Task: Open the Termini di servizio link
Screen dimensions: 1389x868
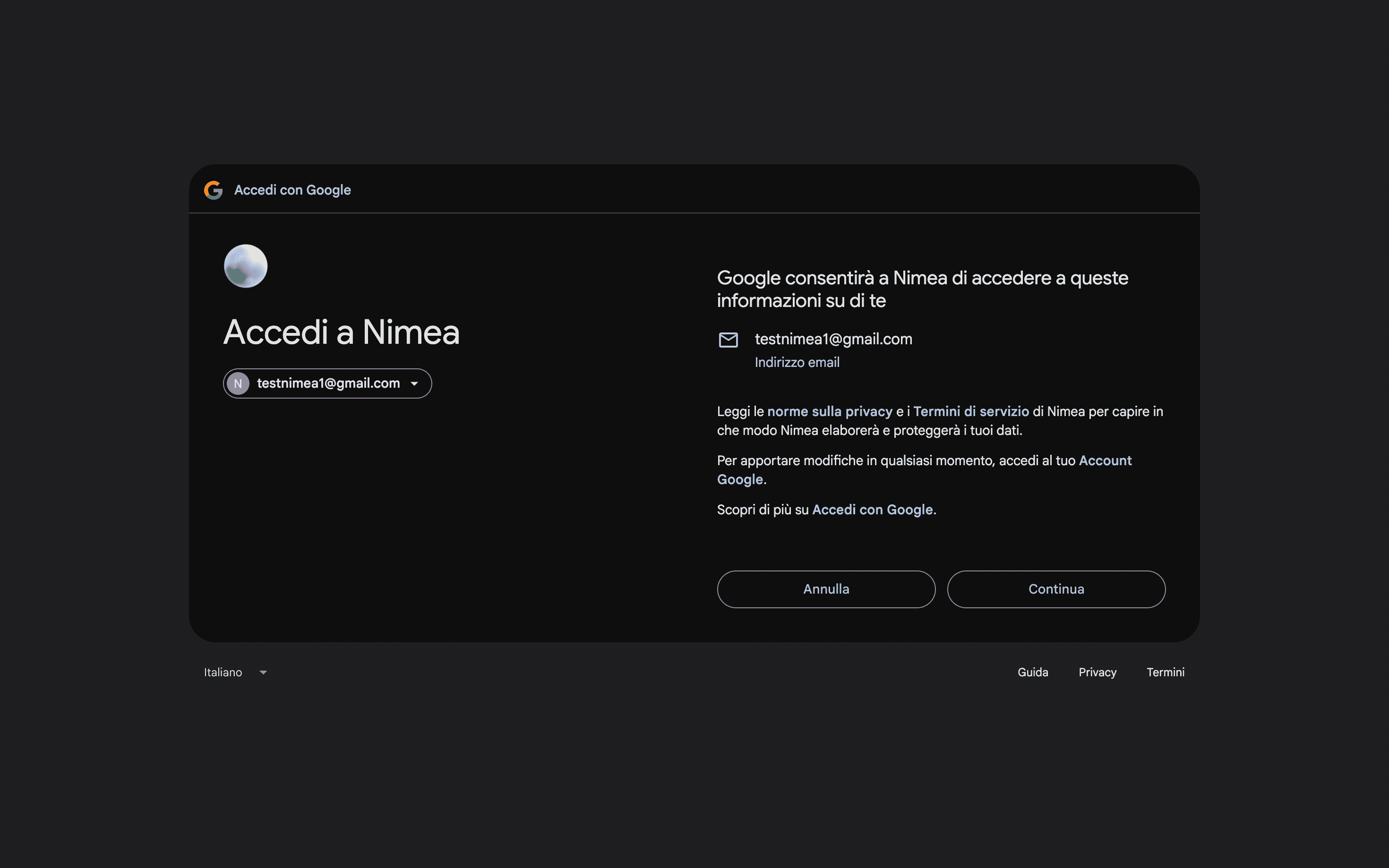Action: (x=971, y=412)
